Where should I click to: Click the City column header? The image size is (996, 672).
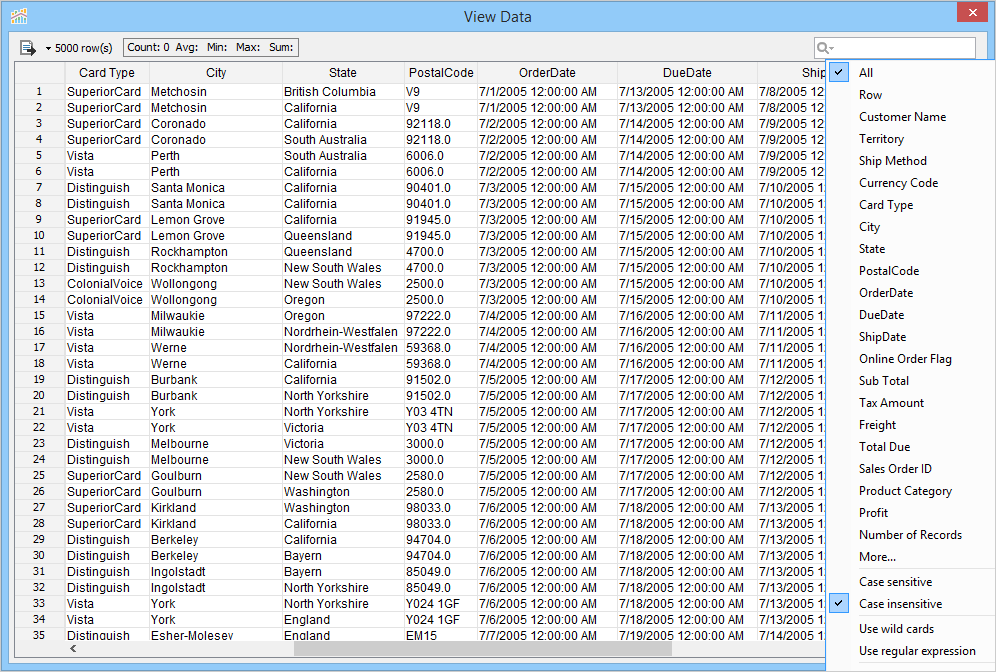pyautogui.click(x=216, y=72)
